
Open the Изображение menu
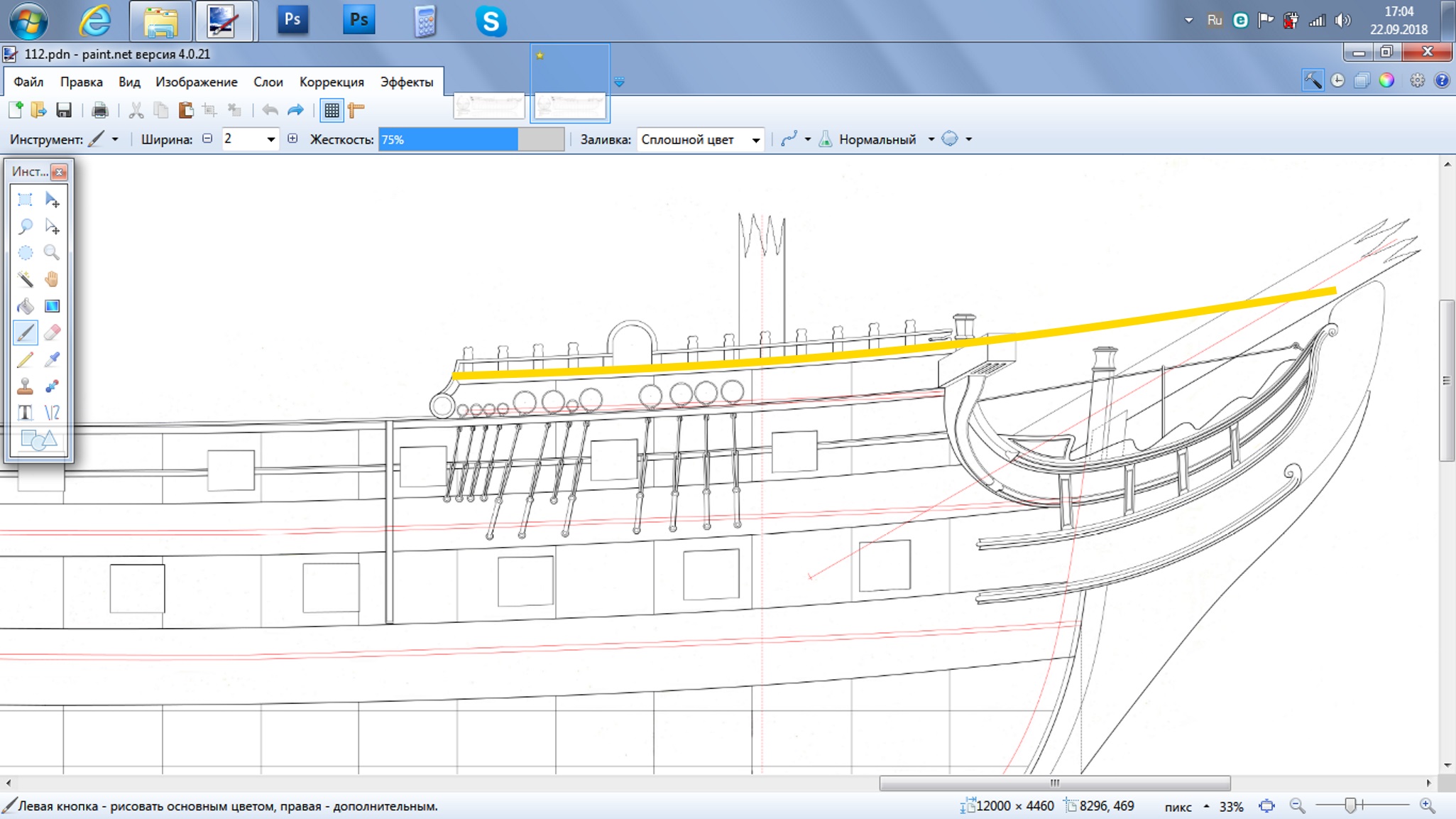197,82
